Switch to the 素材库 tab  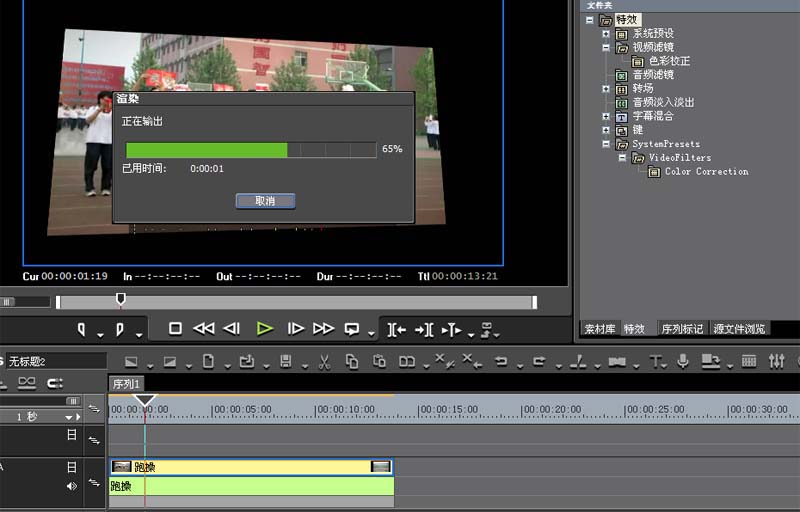click(600, 329)
